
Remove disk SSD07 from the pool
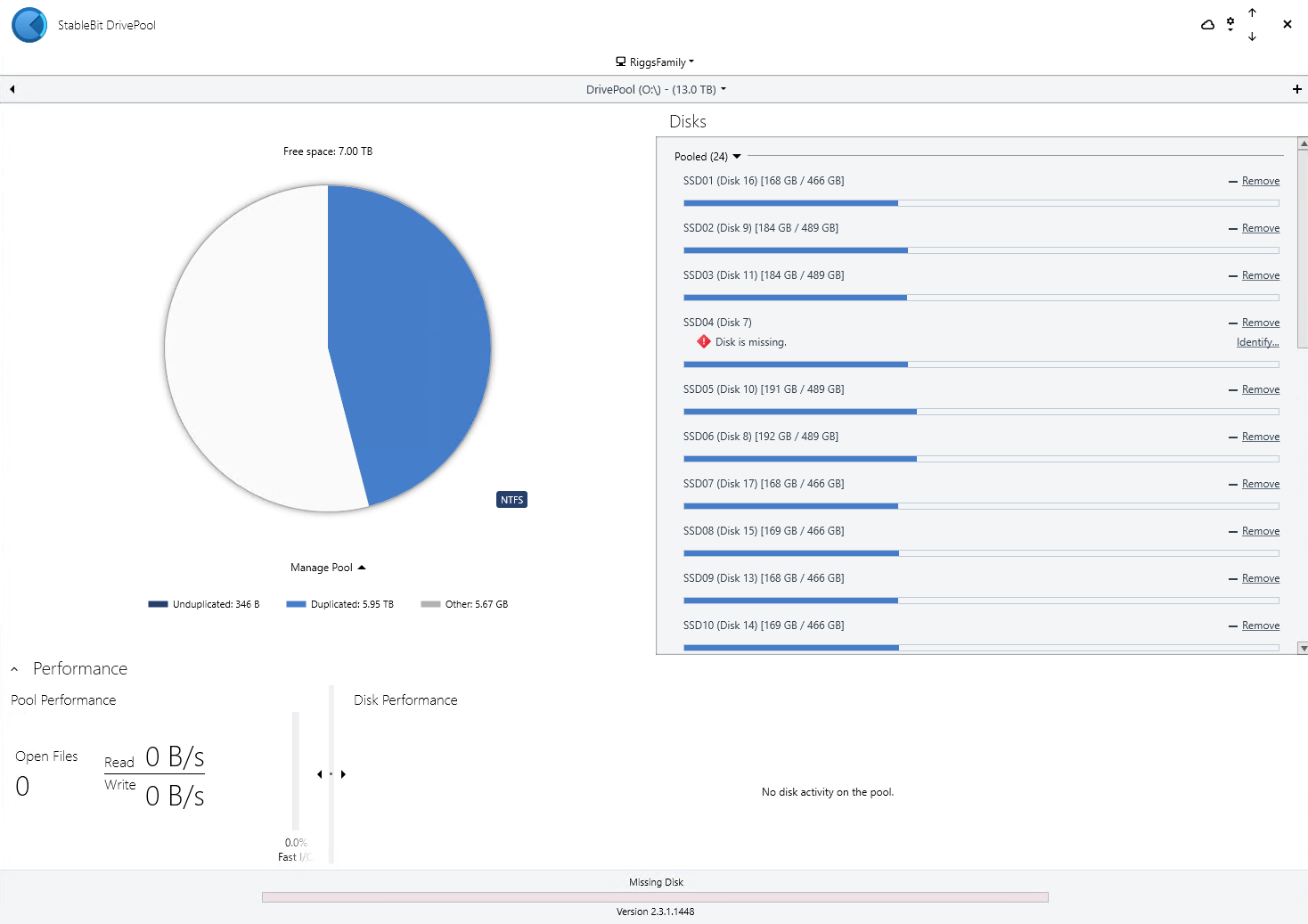[1261, 484]
